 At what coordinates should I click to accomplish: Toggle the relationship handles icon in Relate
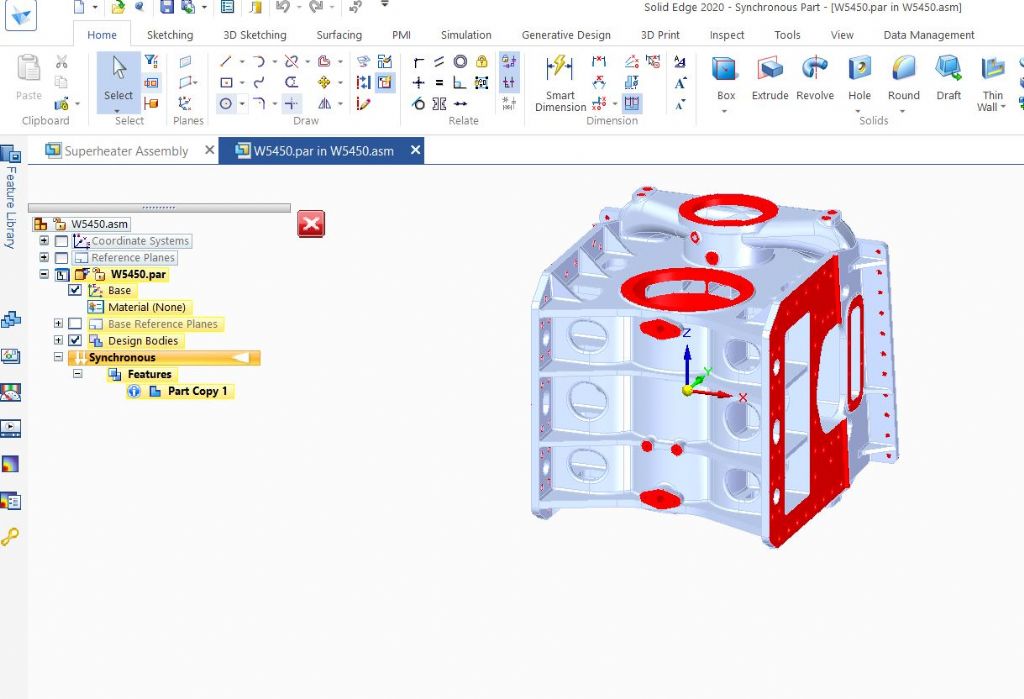509,82
